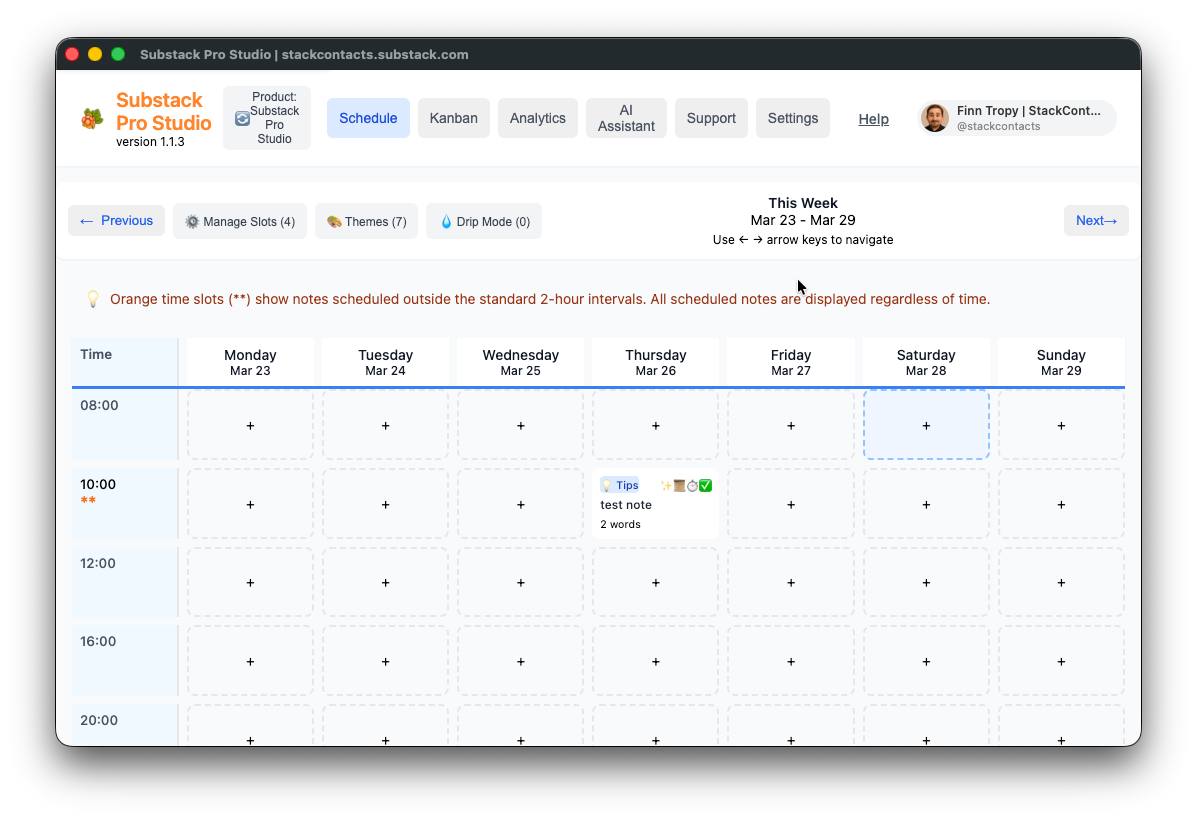1197x820 pixels.
Task: Open Themes (7) panel
Action: [x=366, y=221]
